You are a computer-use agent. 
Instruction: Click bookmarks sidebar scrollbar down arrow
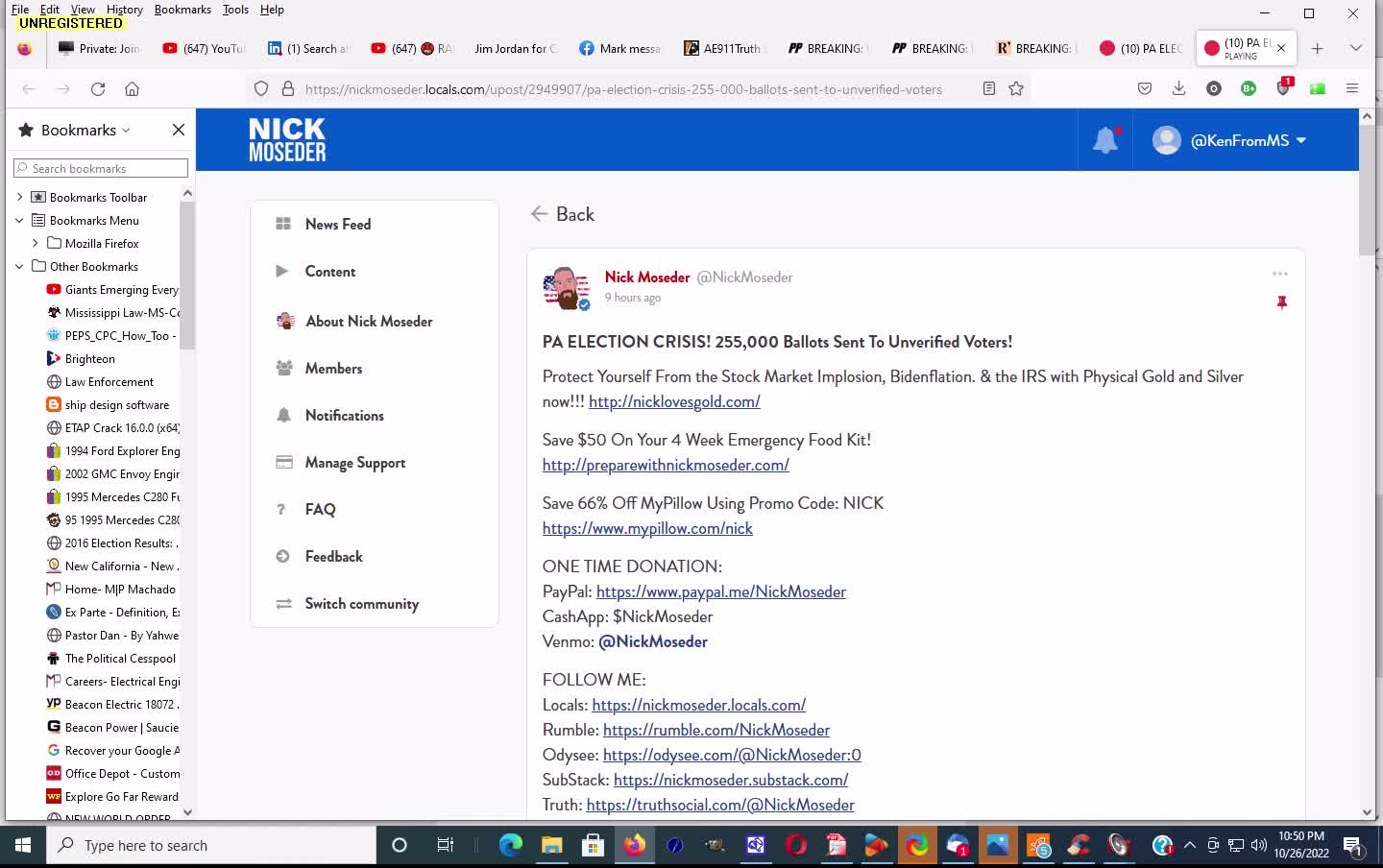pyautogui.click(x=187, y=811)
